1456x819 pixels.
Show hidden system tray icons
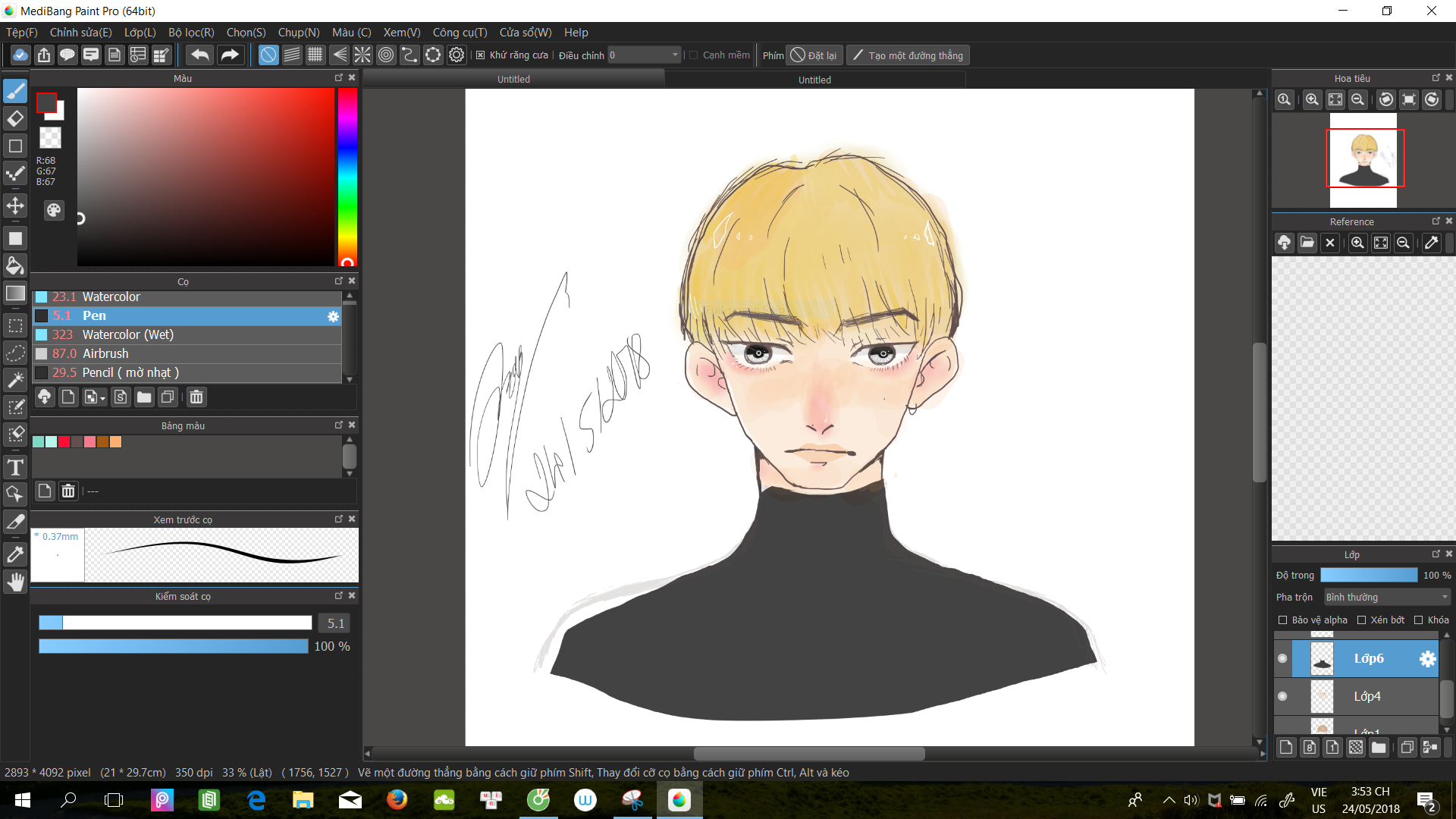point(1169,800)
